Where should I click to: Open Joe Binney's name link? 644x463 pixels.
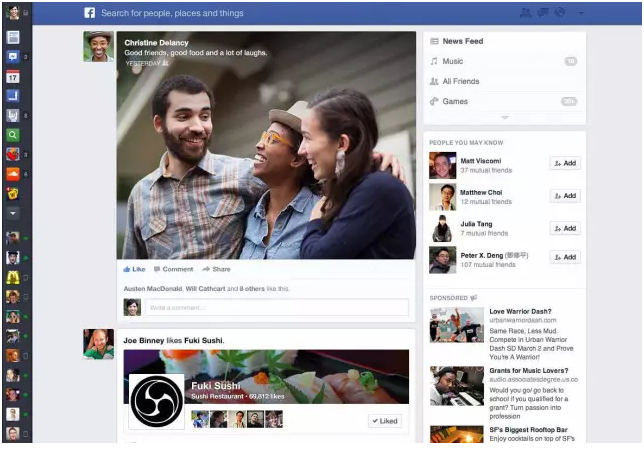click(144, 341)
